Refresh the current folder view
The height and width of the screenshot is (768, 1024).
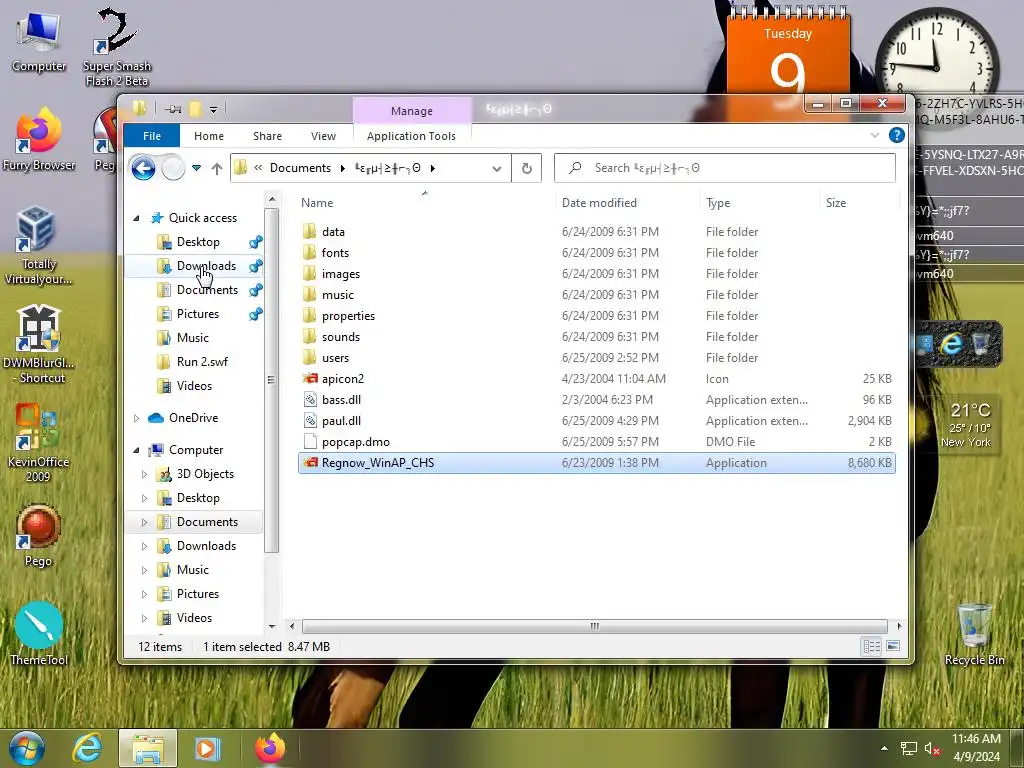tap(526, 168)
